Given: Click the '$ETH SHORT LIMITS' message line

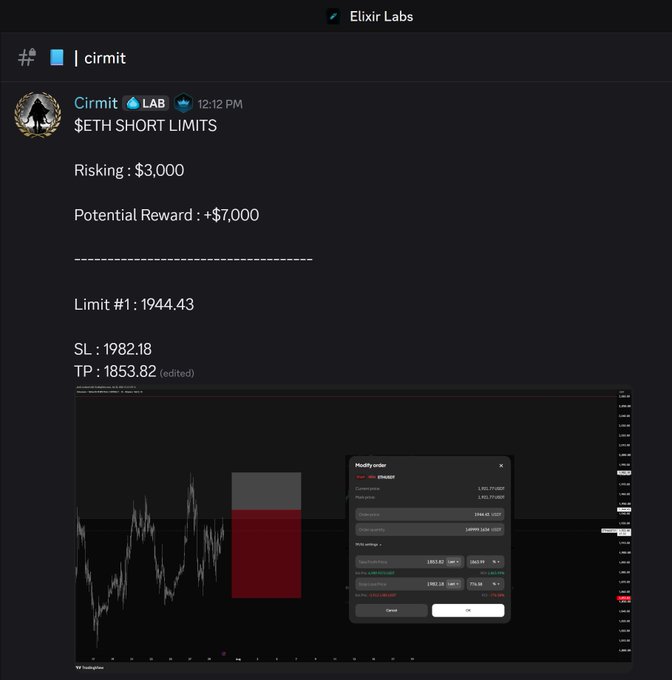Looking at the screenshot, I should [145, 126].
